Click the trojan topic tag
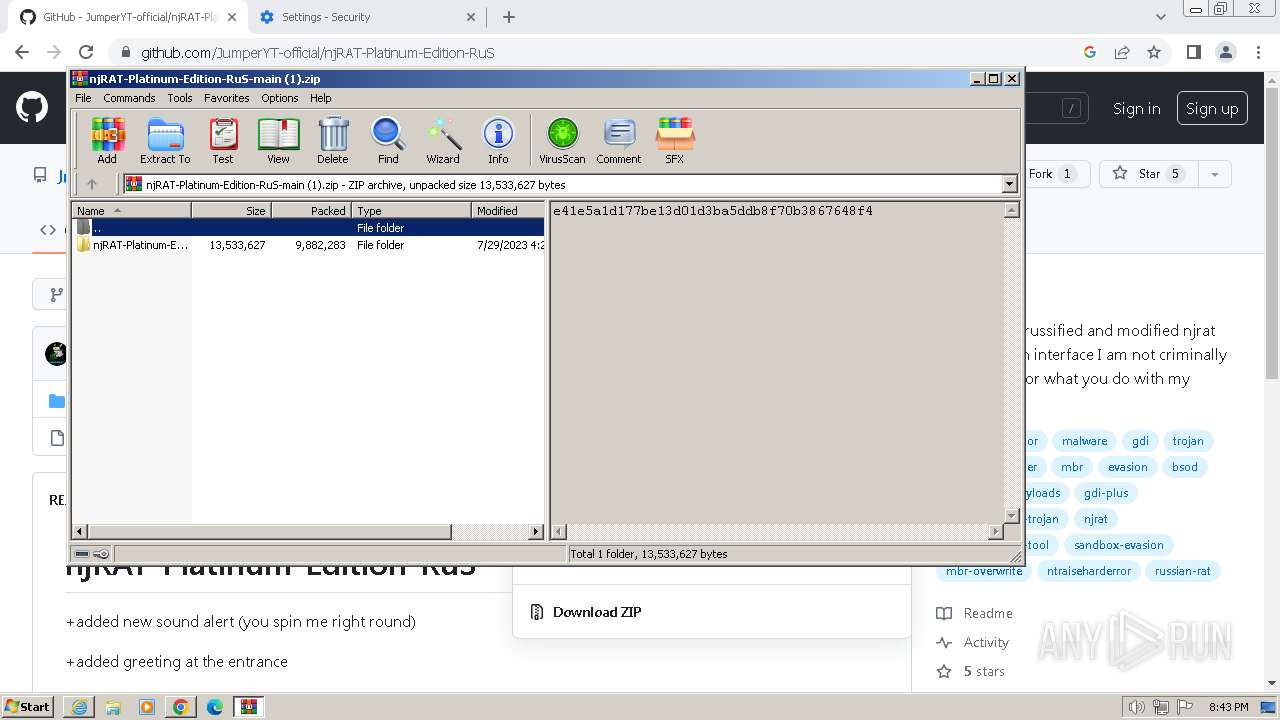Viewport: 1280px width, 720px height. coord(1188,441)
